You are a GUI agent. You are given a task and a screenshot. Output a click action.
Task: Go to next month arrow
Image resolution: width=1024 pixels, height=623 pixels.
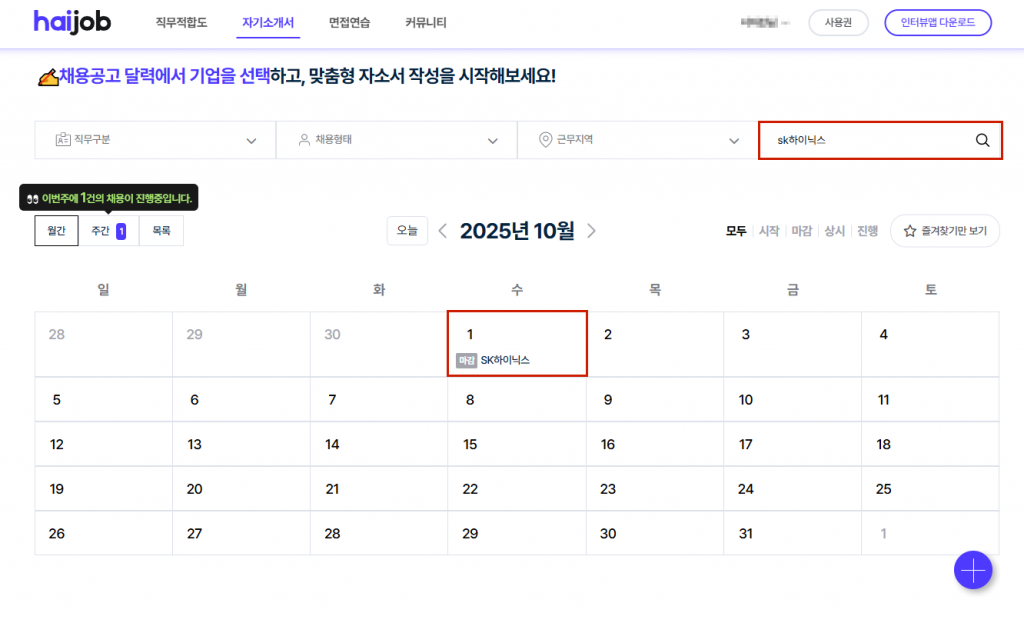pyautogui.click(x=591, y=231)
